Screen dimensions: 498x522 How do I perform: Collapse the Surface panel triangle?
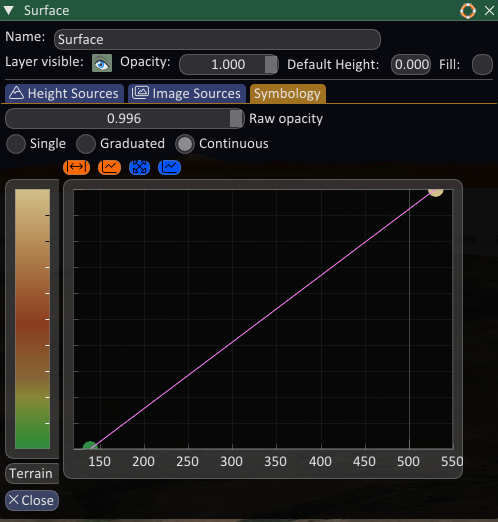[x=9, y=11]
